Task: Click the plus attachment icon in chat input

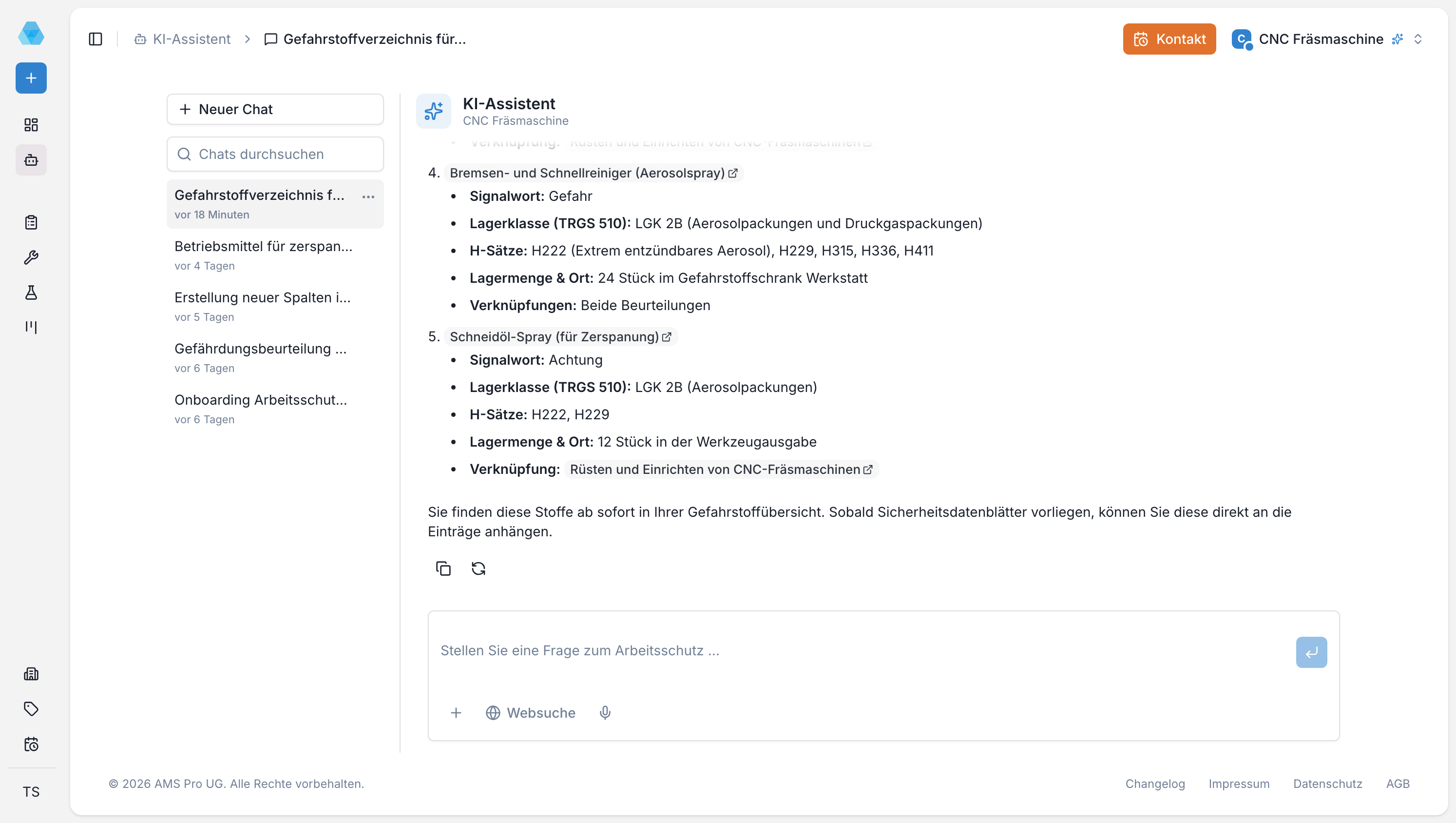Action: tap(456, 713)
